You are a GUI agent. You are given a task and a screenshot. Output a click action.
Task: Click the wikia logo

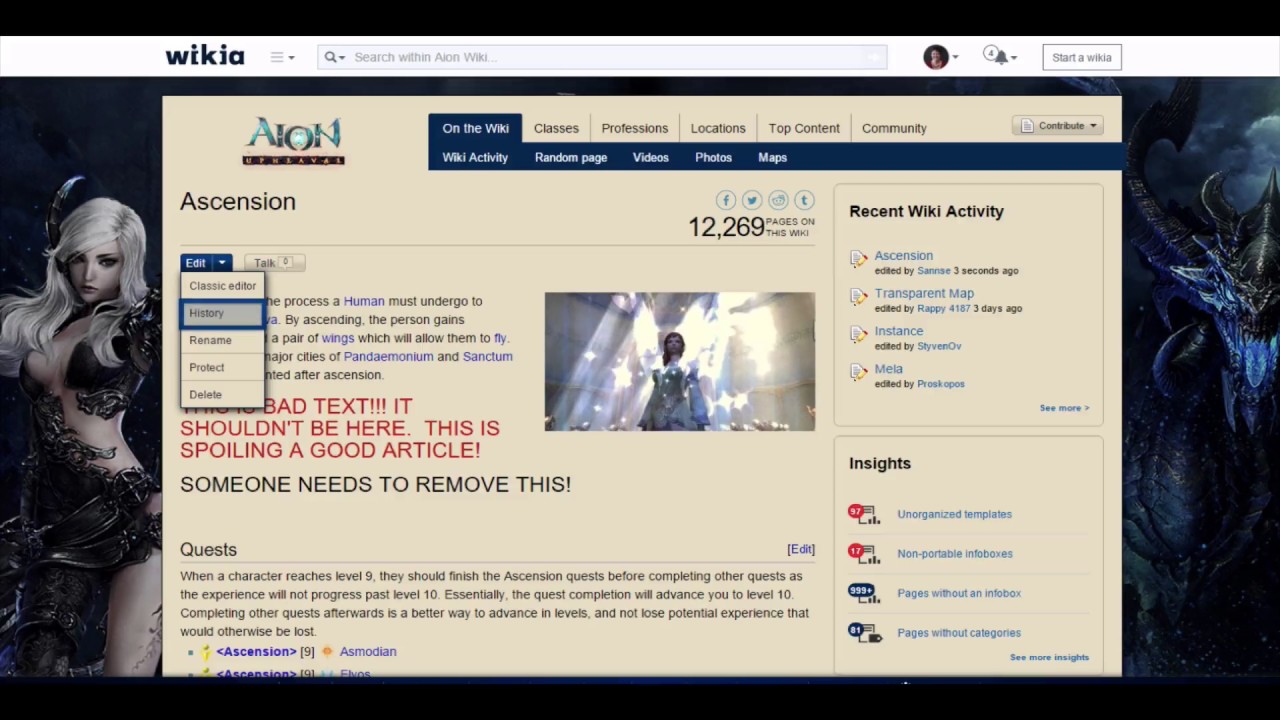(205, 56)
